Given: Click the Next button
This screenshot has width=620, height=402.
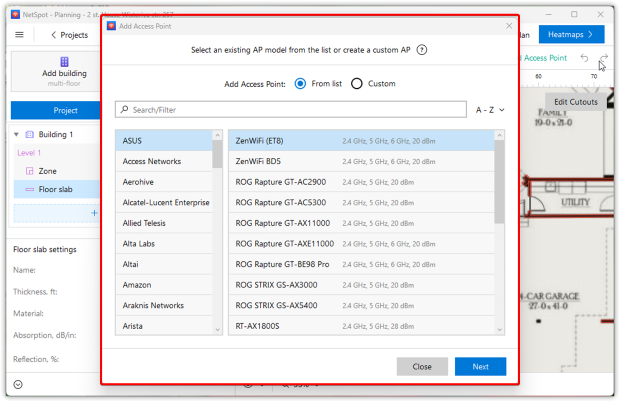Looking at the screenshot, I should coord(480,366).
